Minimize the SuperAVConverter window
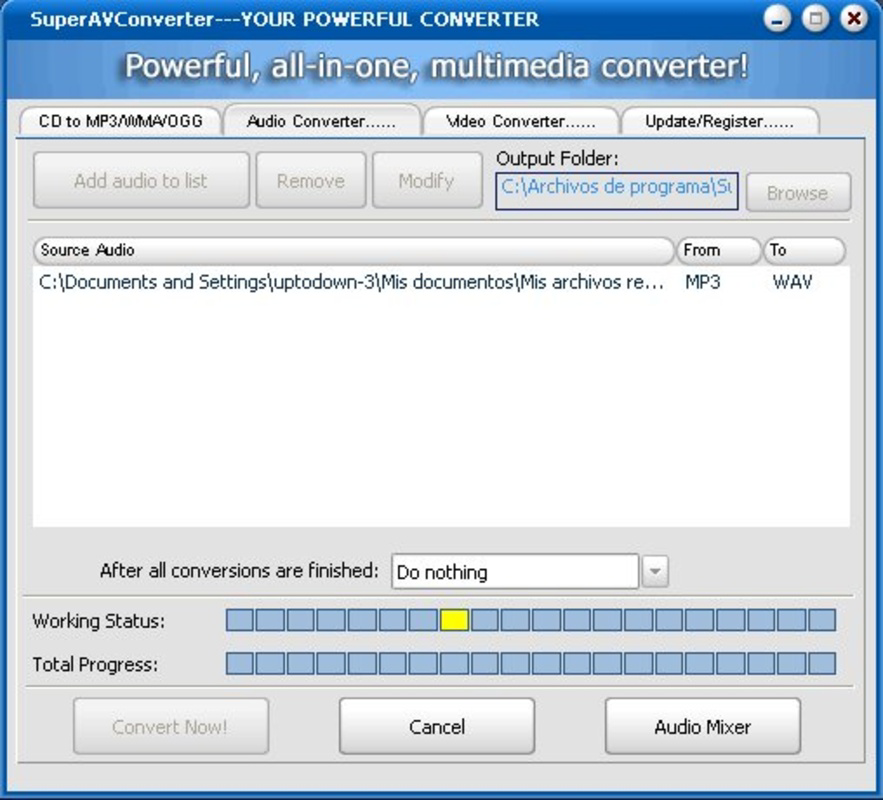Viewport: 883px width, 800px height. (778, 20)
